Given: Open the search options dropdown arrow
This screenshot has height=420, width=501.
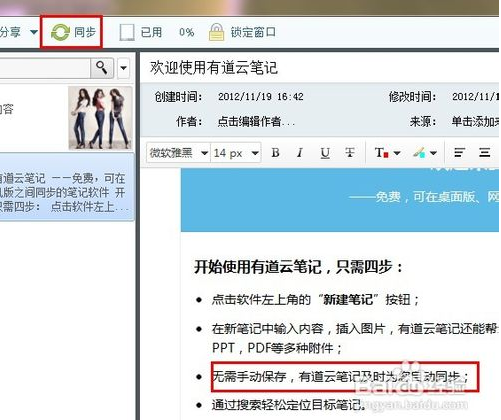Looking at the screenshot, I should (x=123, y=68).
